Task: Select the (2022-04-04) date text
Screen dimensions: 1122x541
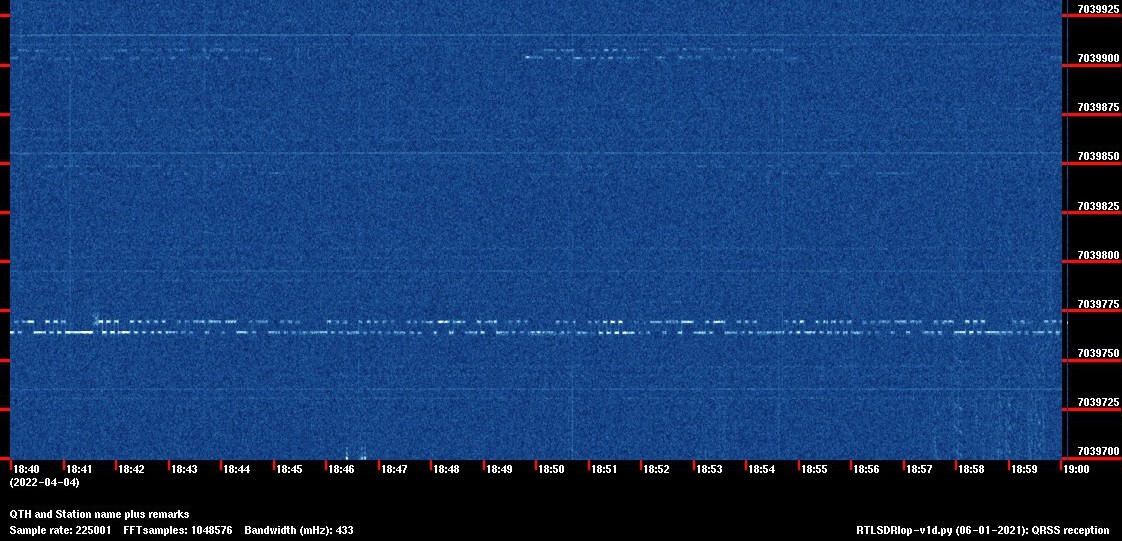Action: click(x=44, y=482)
